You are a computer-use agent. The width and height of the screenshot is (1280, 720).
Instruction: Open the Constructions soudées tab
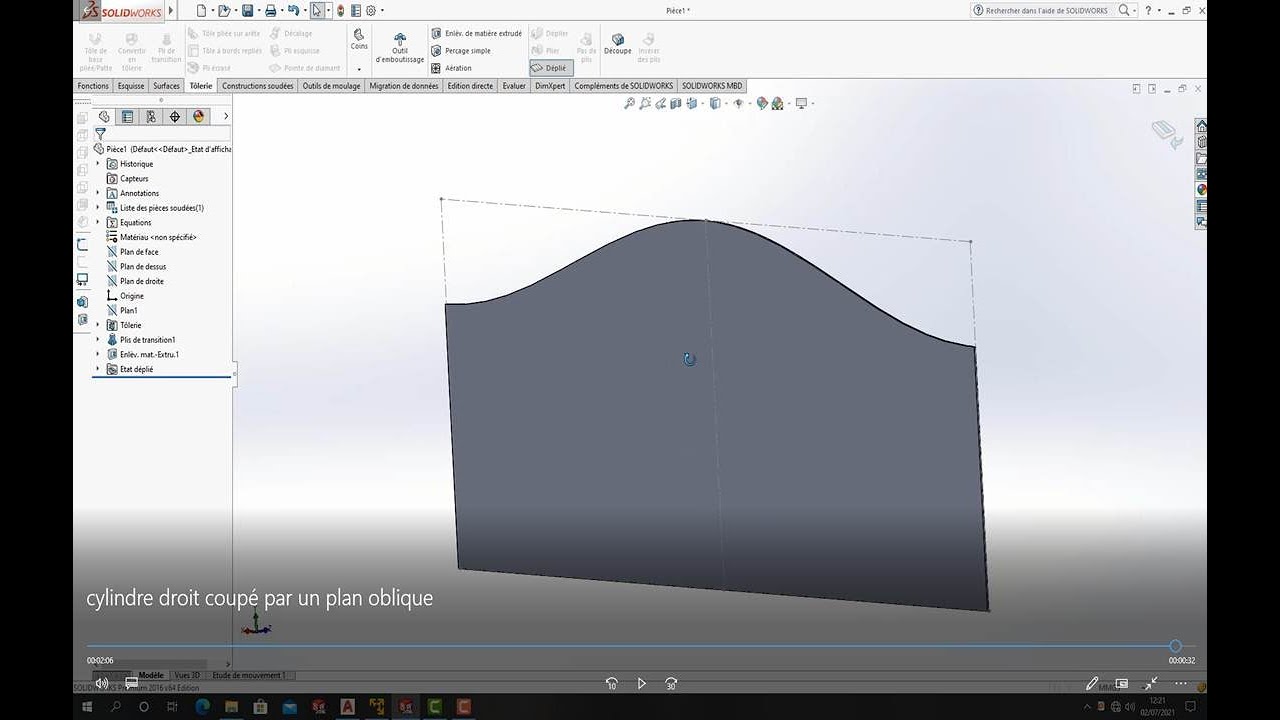[258, 86]
